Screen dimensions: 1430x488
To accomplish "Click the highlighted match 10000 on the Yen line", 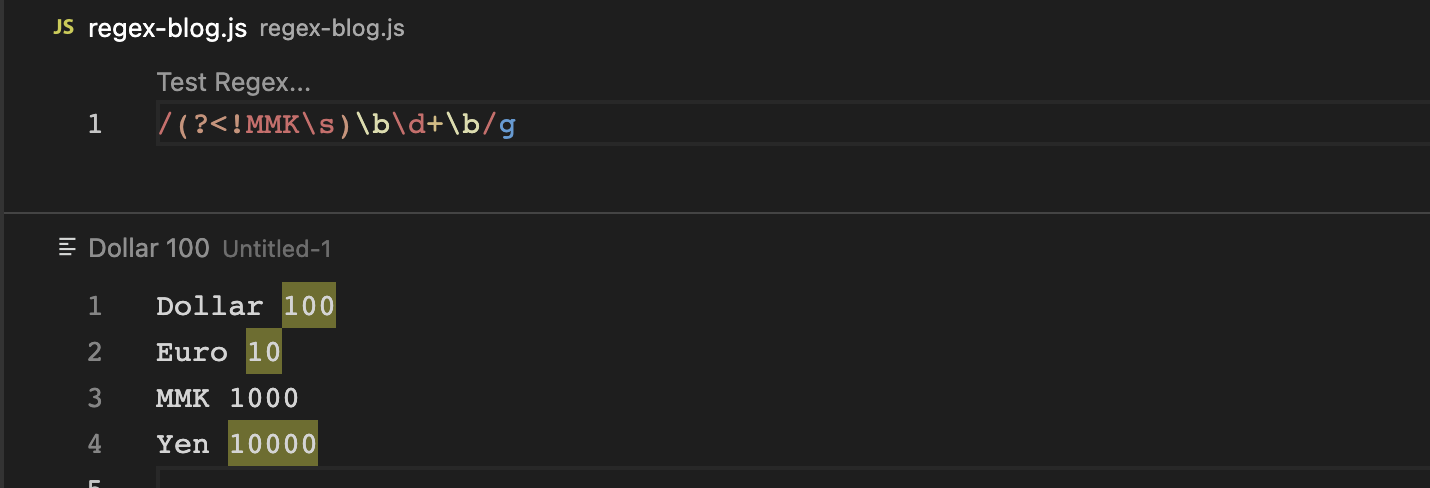I will (x=273, y=444).
